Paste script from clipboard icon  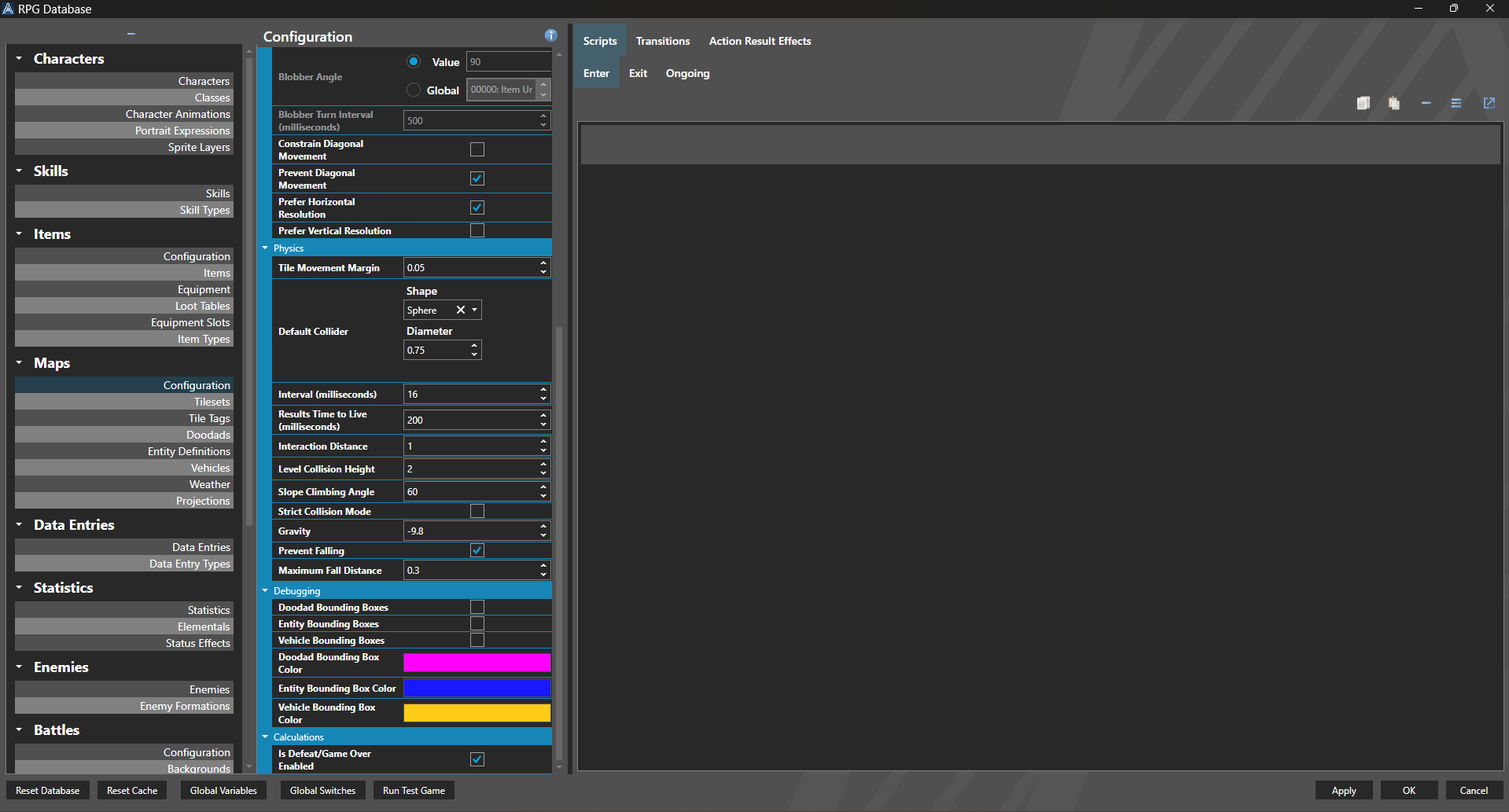1393,102
